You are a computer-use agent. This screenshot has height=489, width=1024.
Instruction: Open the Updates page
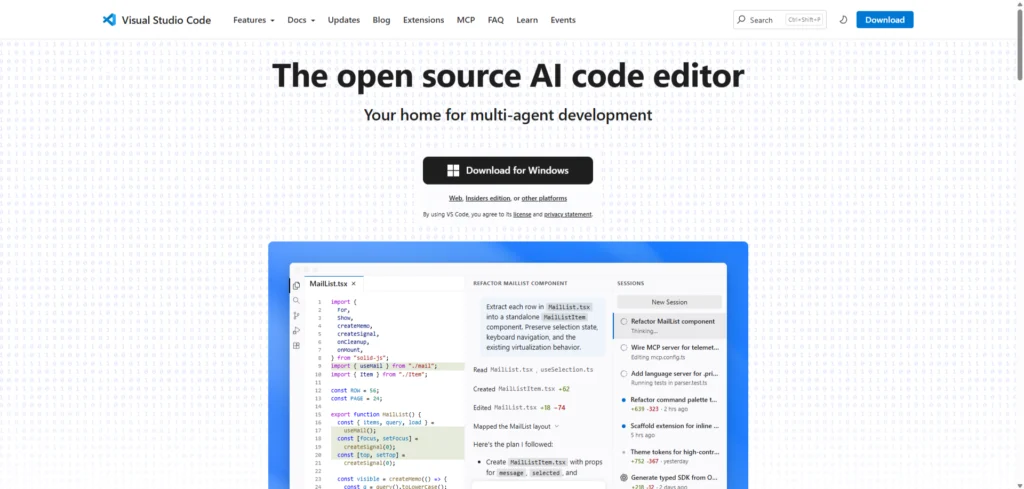(x=344, y=20)
